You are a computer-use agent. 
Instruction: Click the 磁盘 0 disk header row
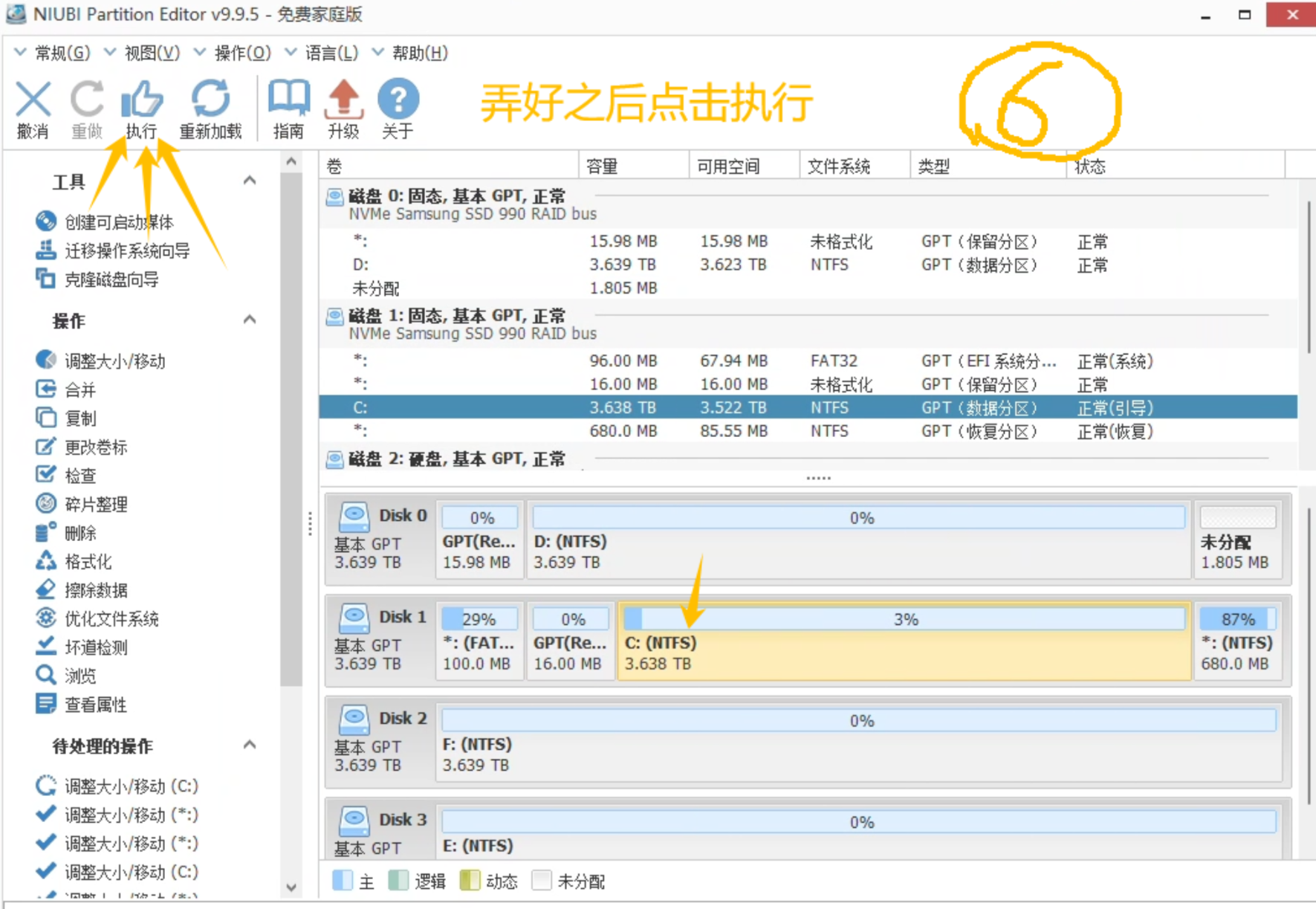coord(808,204)
